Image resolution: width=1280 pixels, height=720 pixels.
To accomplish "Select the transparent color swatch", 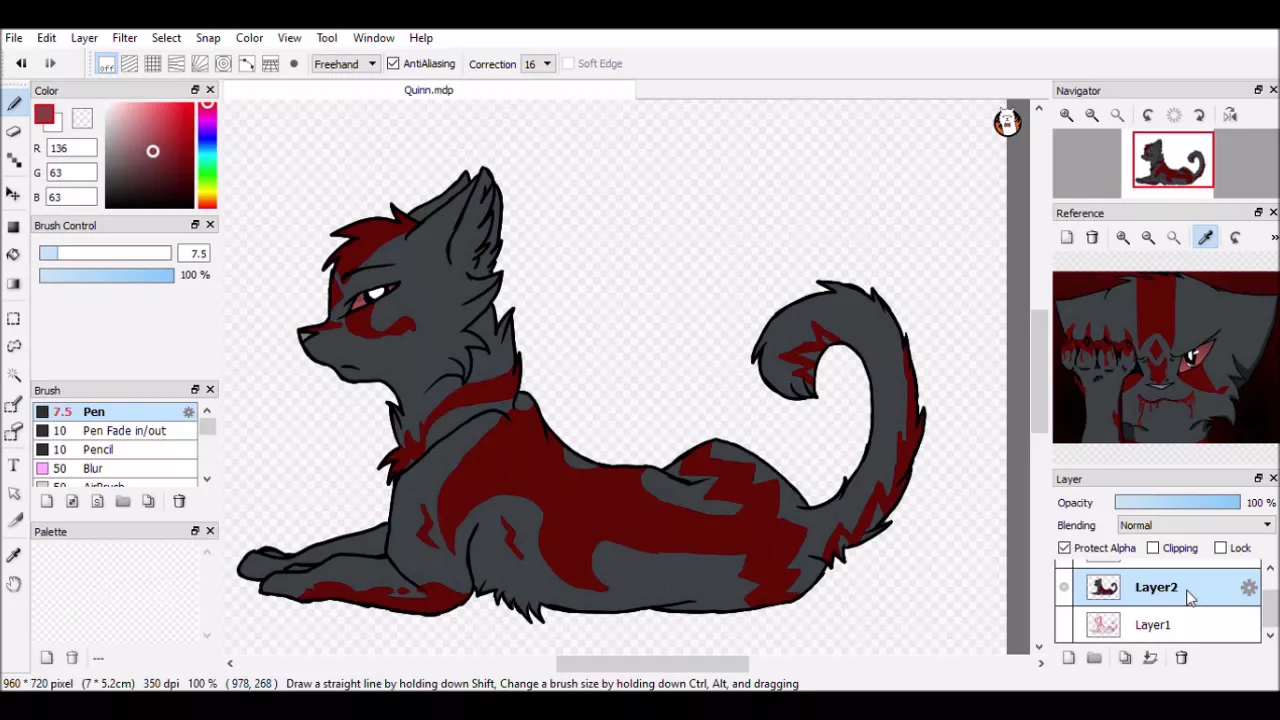I will tap(82, 117).
